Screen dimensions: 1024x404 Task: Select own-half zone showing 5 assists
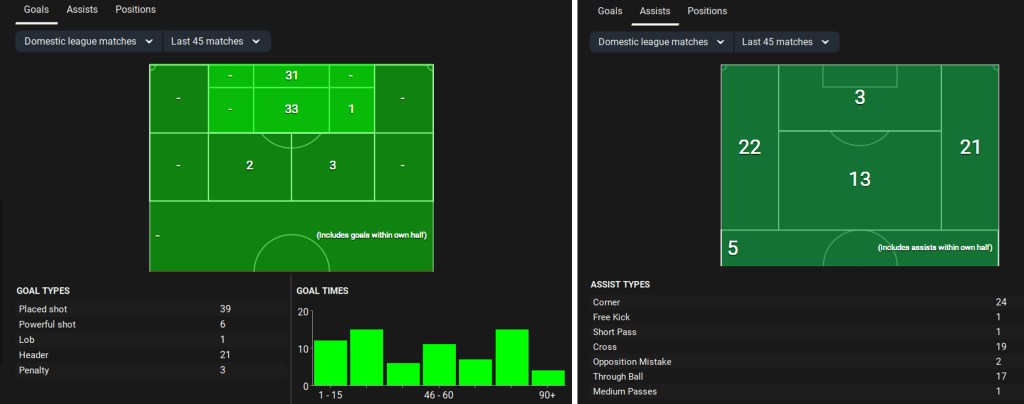[x=733, y=248]
